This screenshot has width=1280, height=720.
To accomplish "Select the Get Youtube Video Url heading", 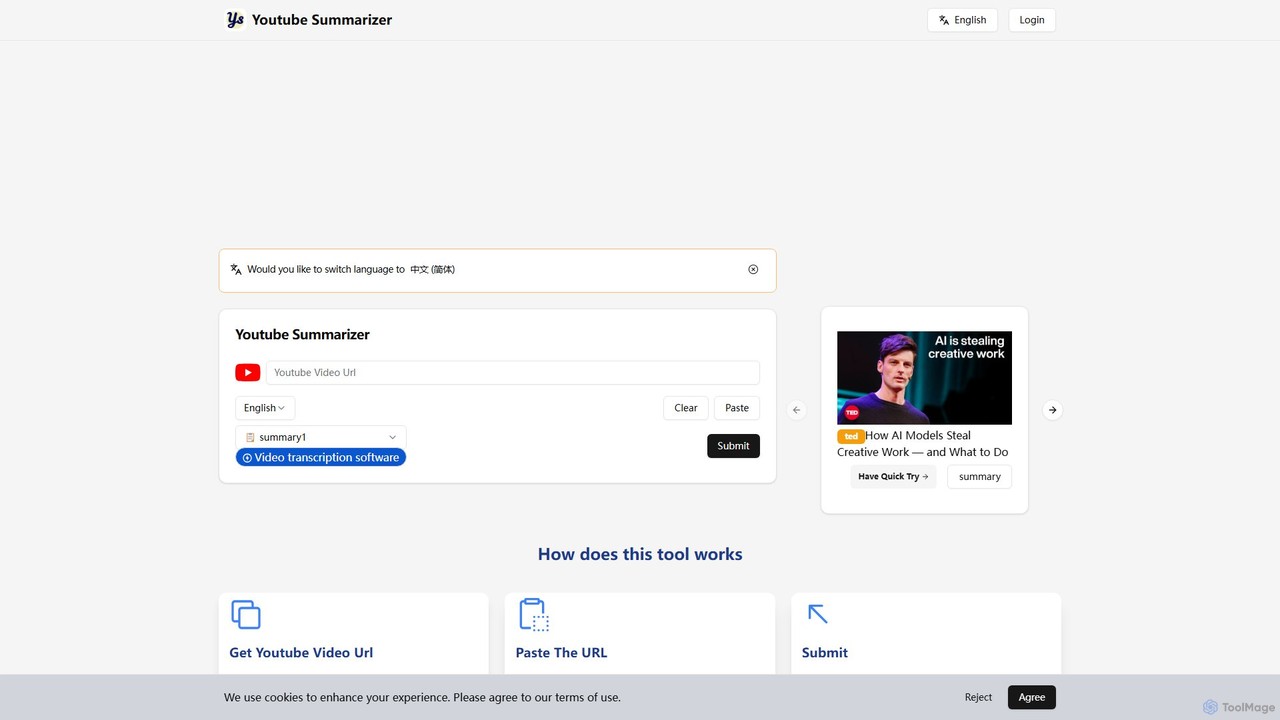I will click(301, 653).
